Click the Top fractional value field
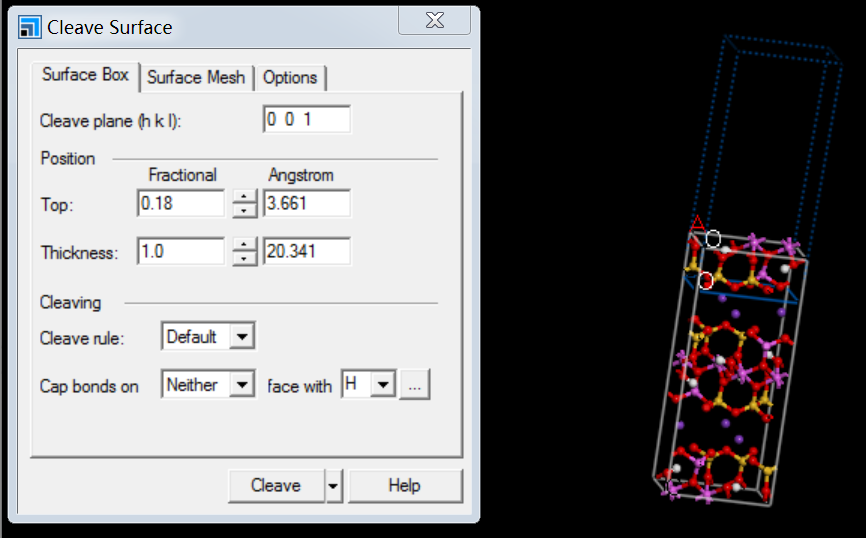 pyautogui.click(x=180, y=203)
